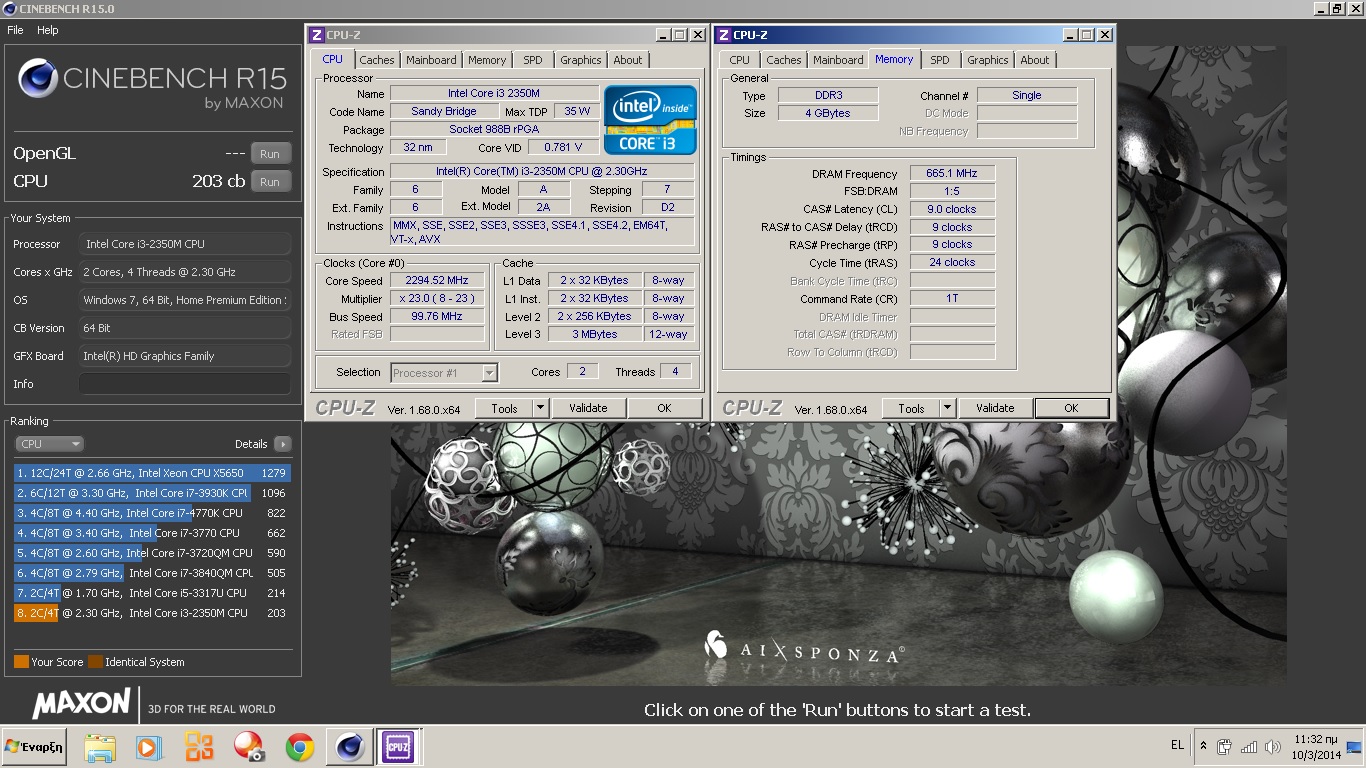
Task: Open the CPU ranking type dropdown
Action: pyautogui.click(x=50, y=444)
